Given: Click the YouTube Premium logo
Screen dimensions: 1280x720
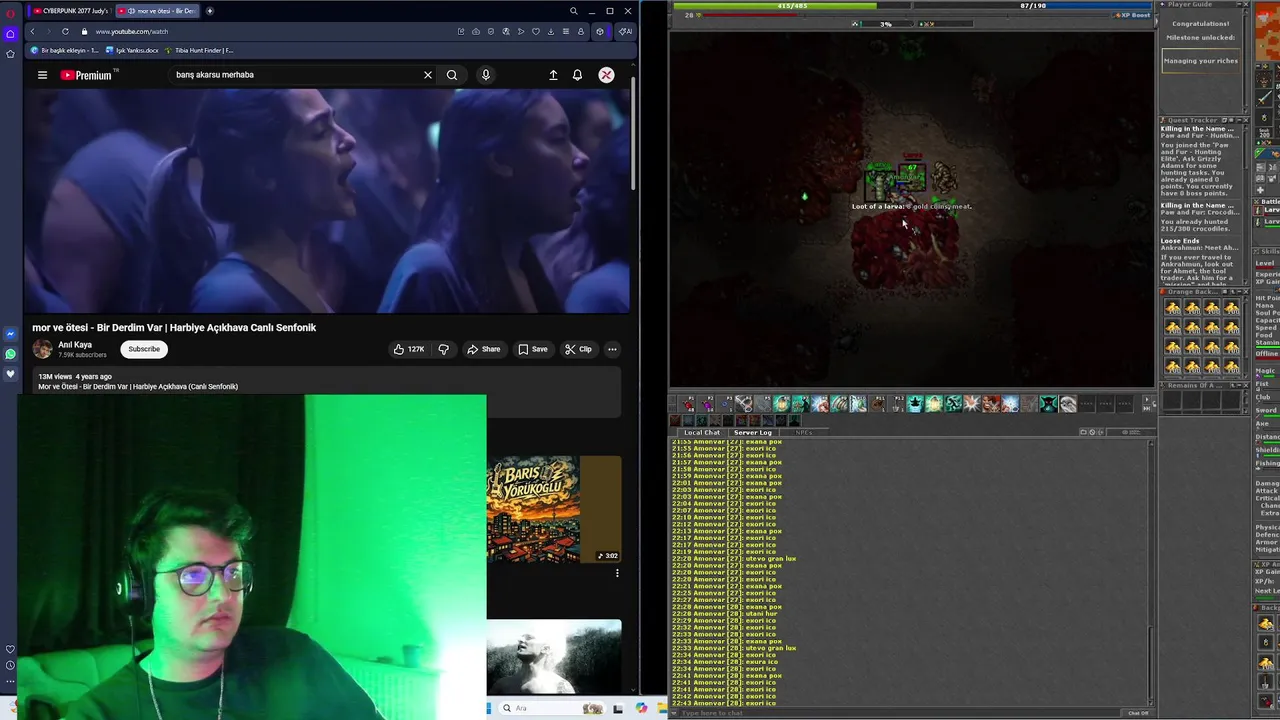Looking at the screenshot, I should click(86, 75).
